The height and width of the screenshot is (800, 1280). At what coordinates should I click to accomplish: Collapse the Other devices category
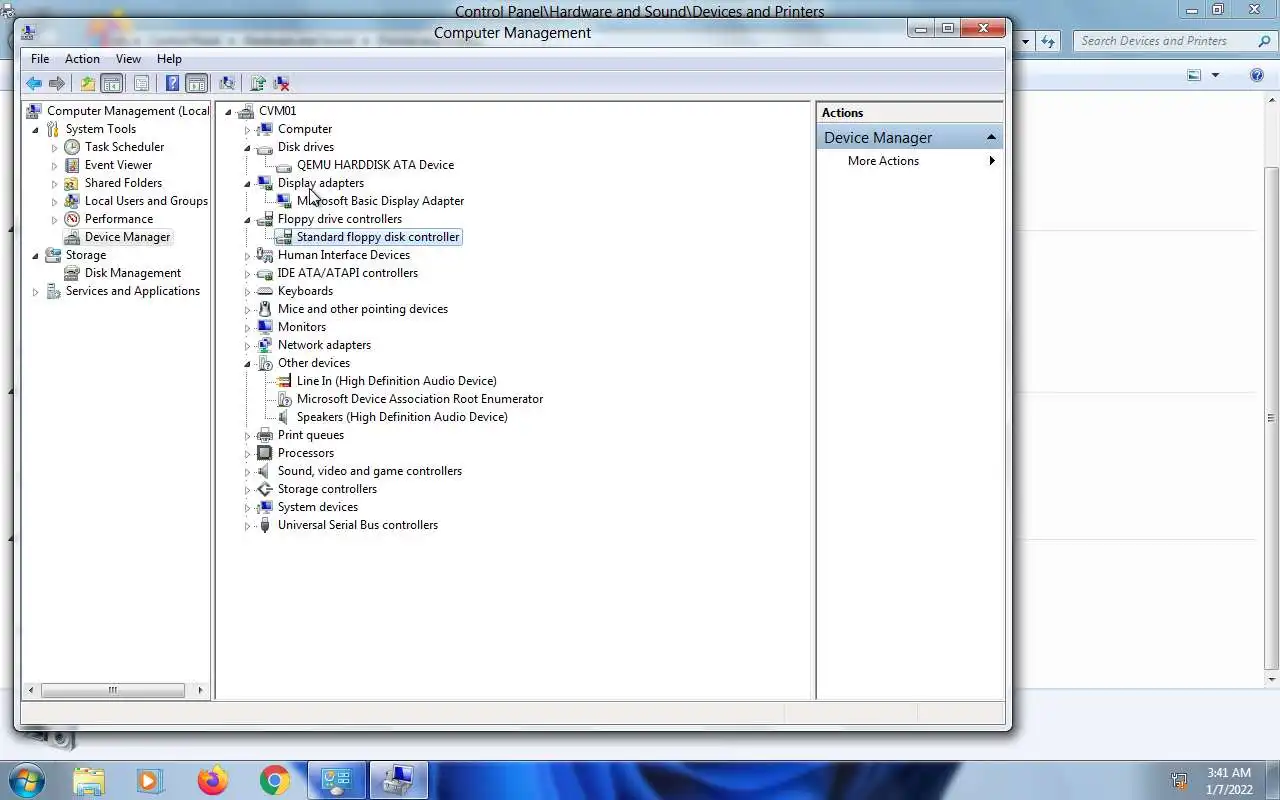(248, 363)
